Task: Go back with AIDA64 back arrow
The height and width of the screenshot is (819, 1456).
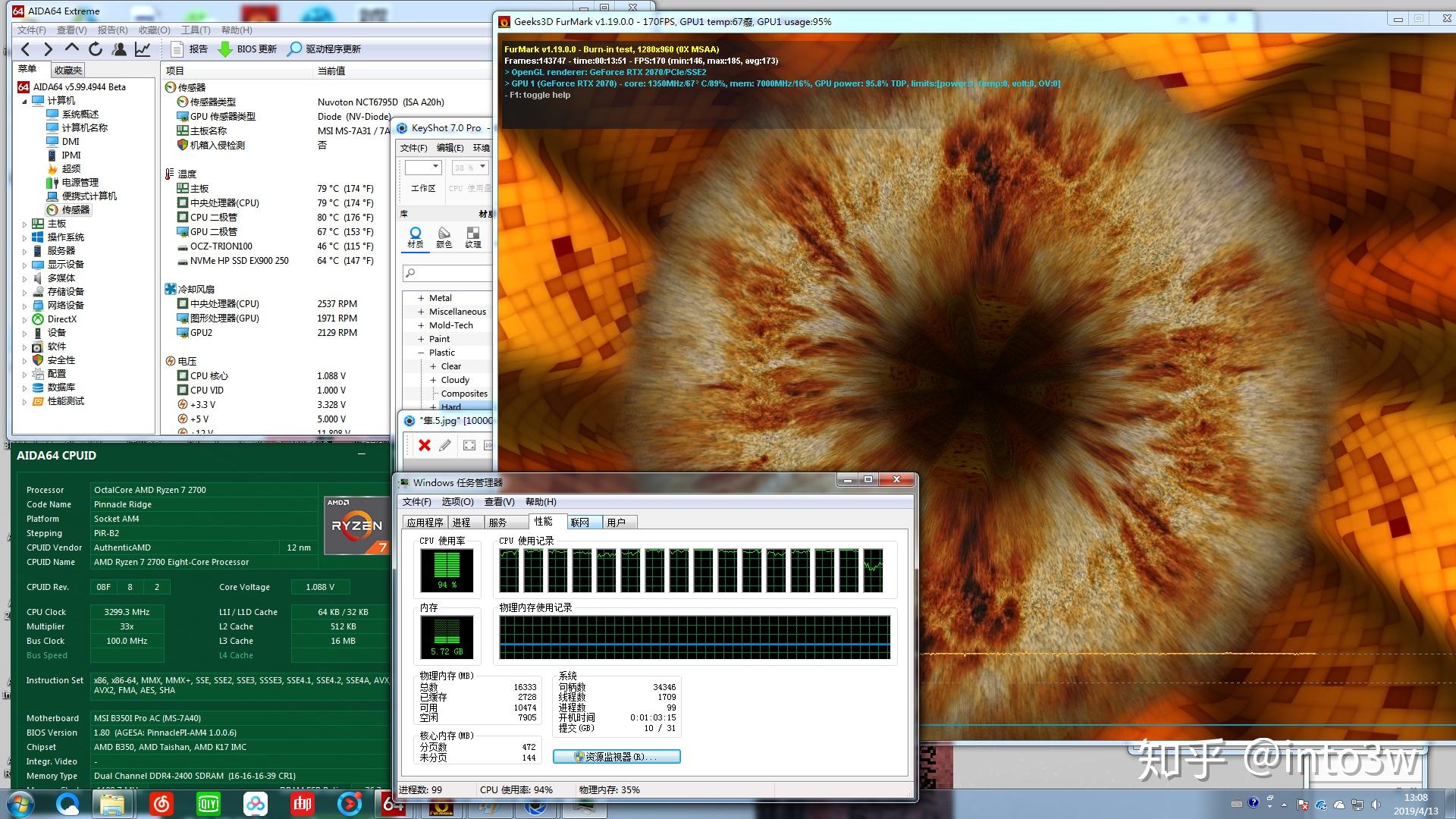Action: (26, 49)
